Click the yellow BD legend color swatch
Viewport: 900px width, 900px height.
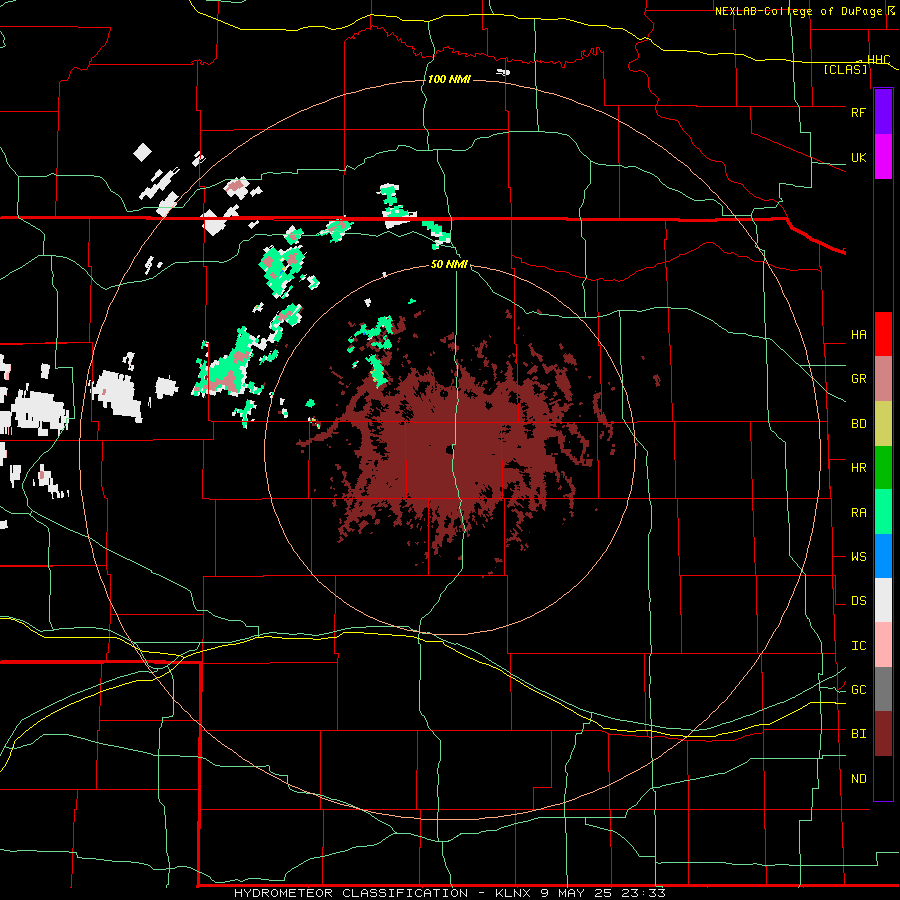(x=883, y=423)
